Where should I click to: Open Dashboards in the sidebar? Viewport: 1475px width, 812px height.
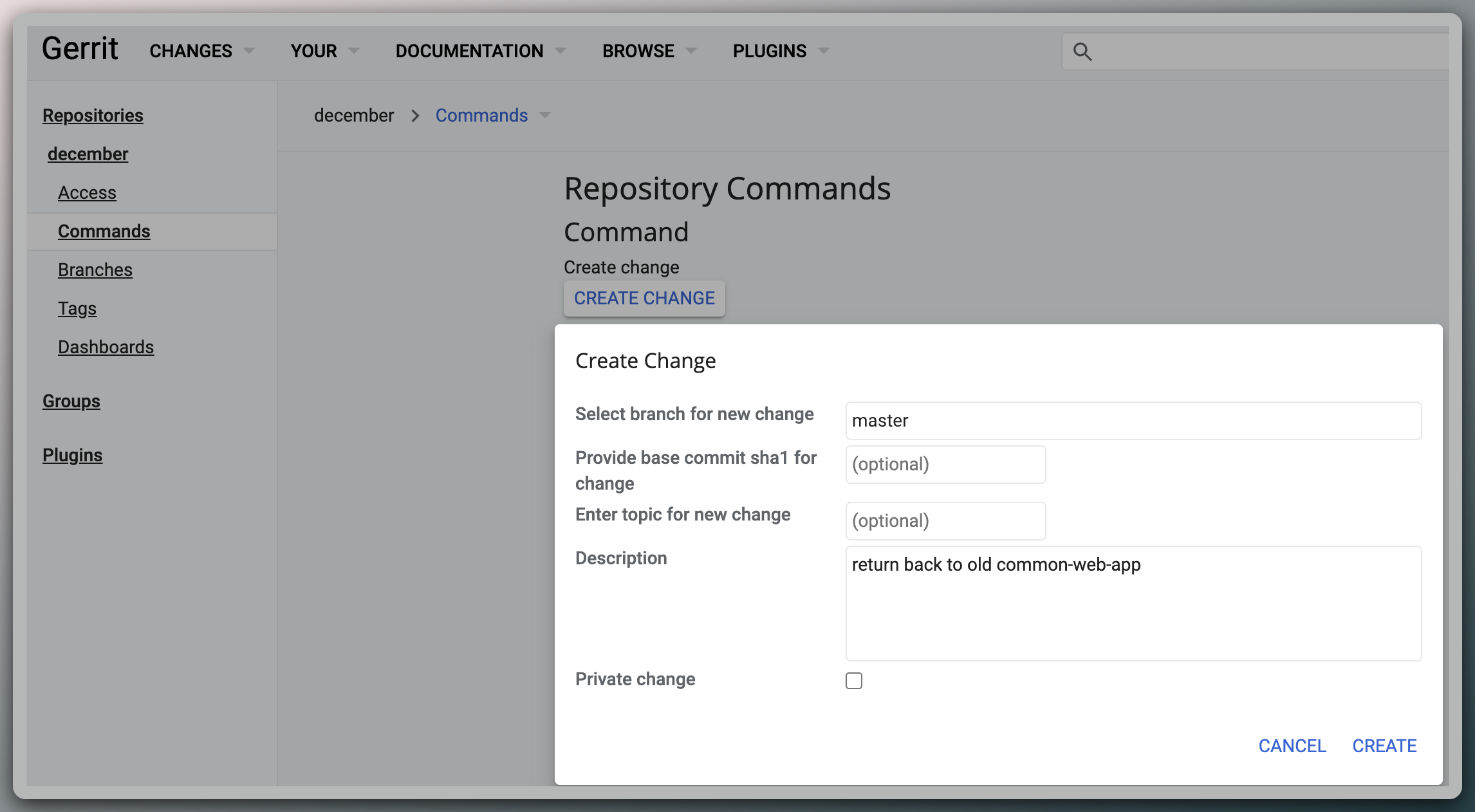tap(106, 347)
